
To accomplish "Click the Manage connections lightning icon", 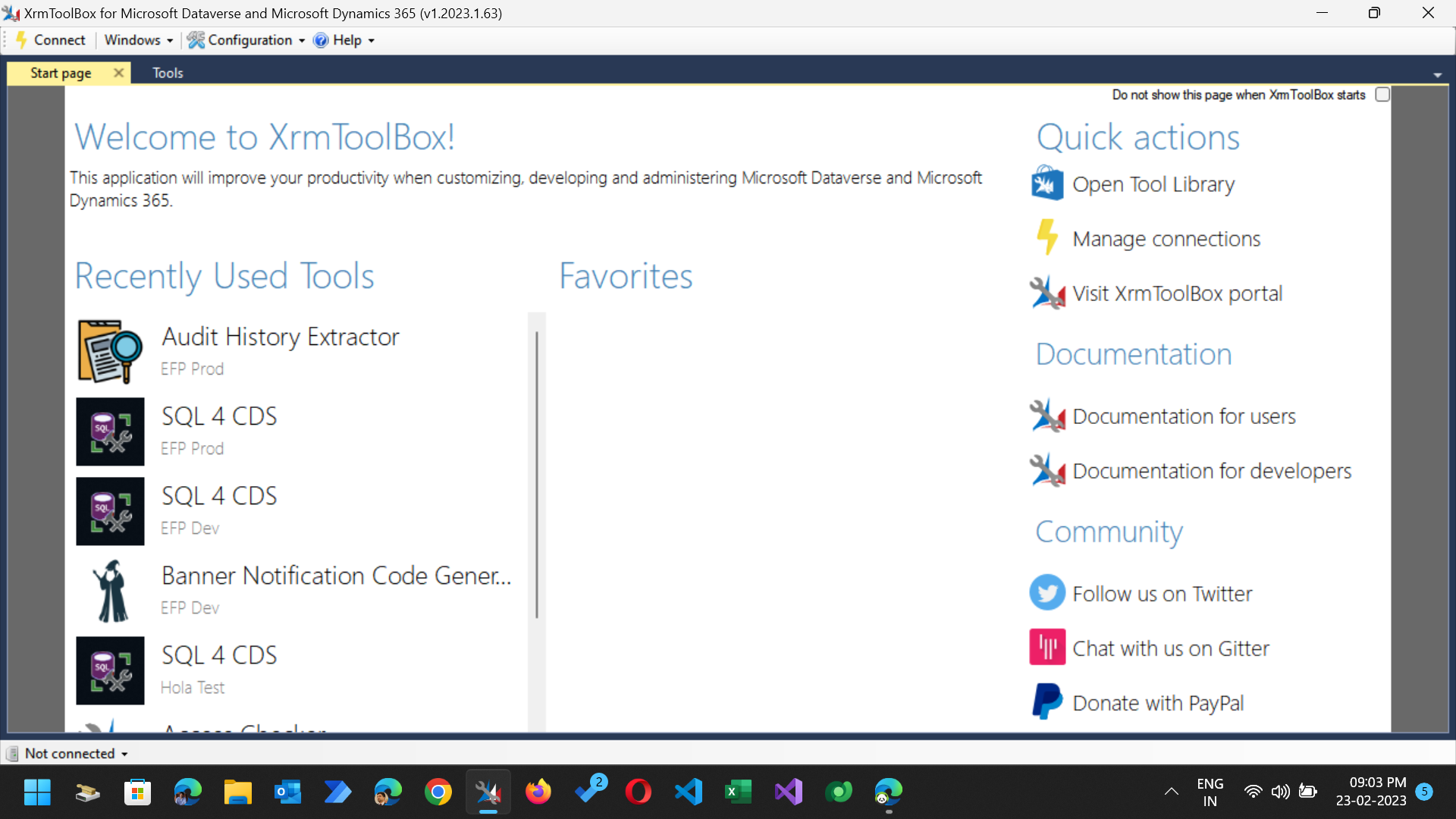I will (1047, 237).
